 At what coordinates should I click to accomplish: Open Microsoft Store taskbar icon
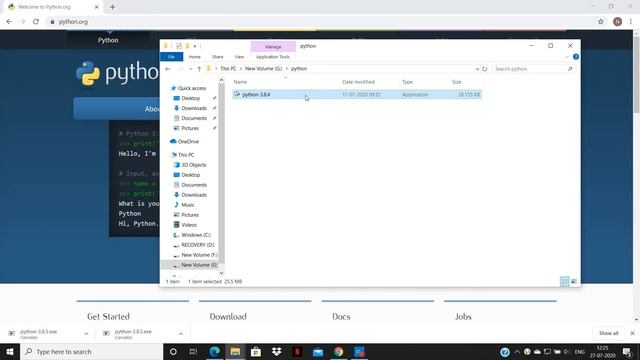[256, 351]
